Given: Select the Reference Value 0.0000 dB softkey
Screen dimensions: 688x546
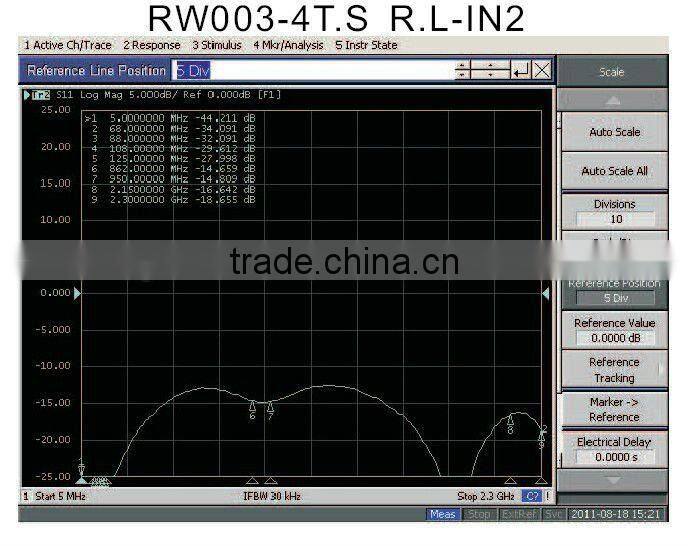Looking at the screenshot, I should tap(614, 330).
